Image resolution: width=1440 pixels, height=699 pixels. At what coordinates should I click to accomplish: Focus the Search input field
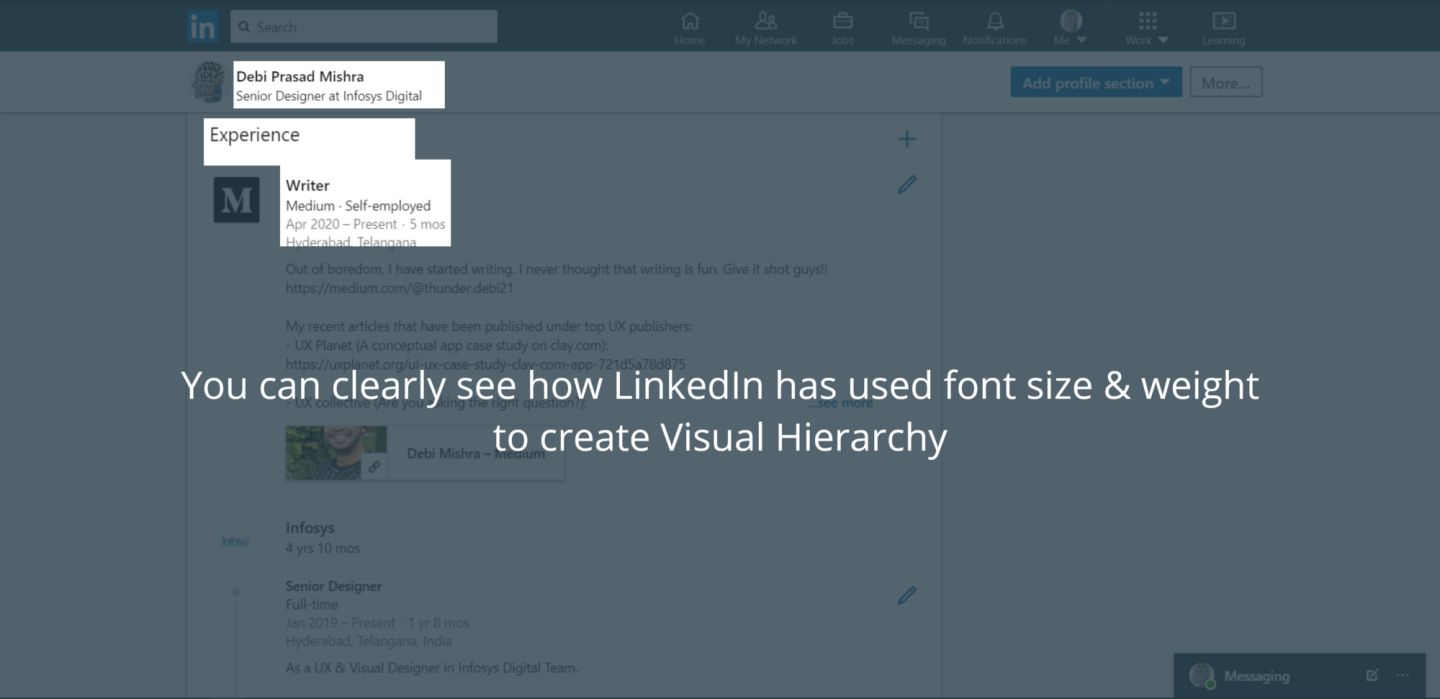tap(364, 27)
